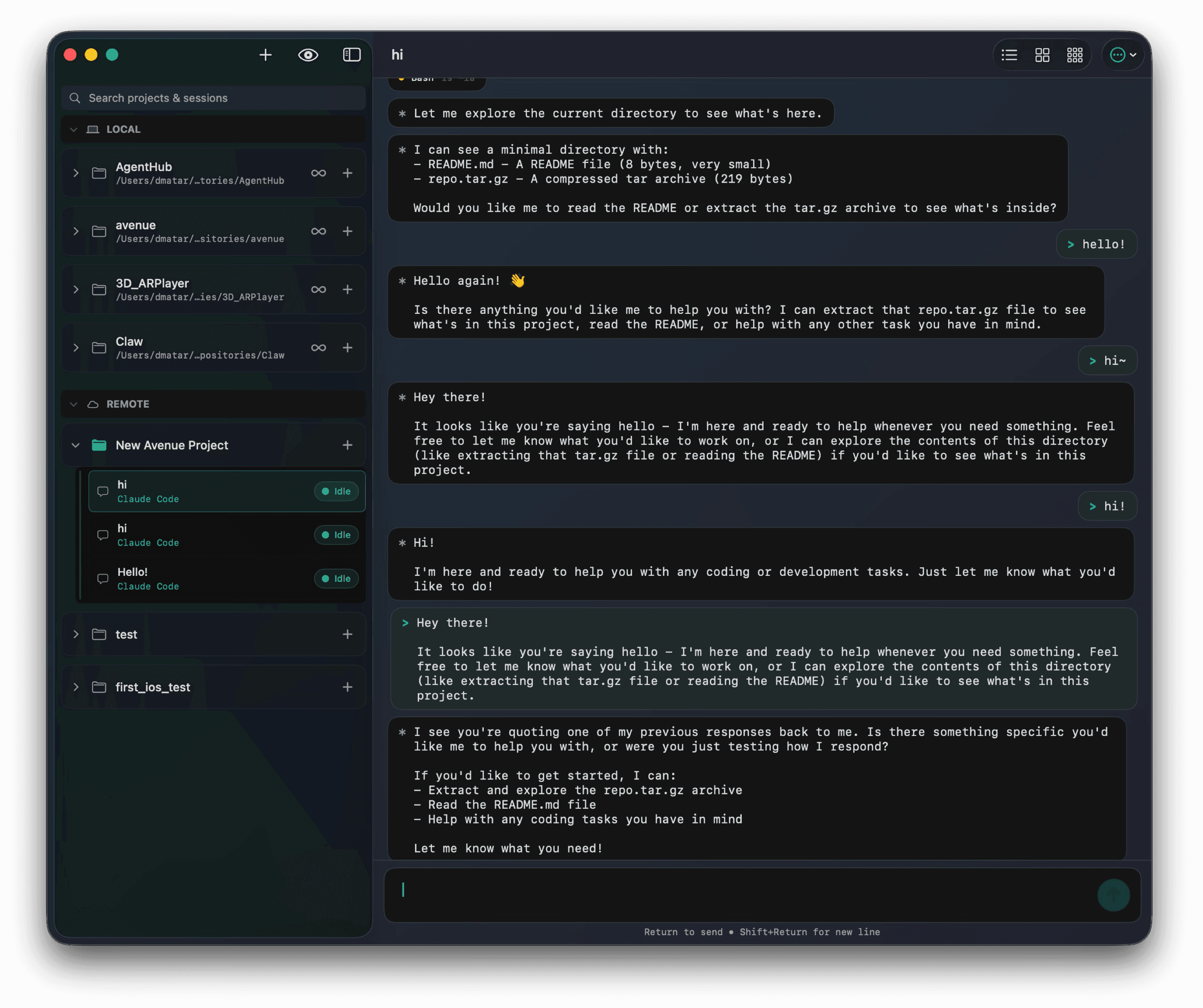Click the Idle status badge of the first hi session
This screenshot has height=1008, width=1203.
click(336, 491)
